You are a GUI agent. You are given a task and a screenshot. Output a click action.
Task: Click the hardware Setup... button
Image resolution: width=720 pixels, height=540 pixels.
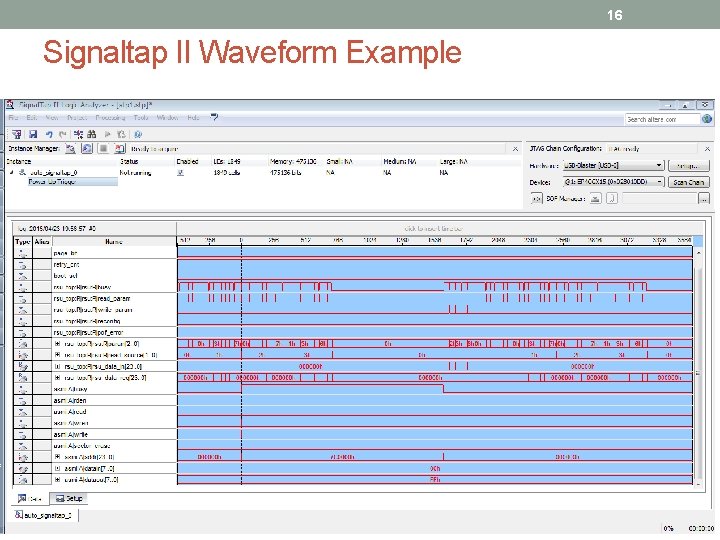pyautogui.click(x=688, y=165)
